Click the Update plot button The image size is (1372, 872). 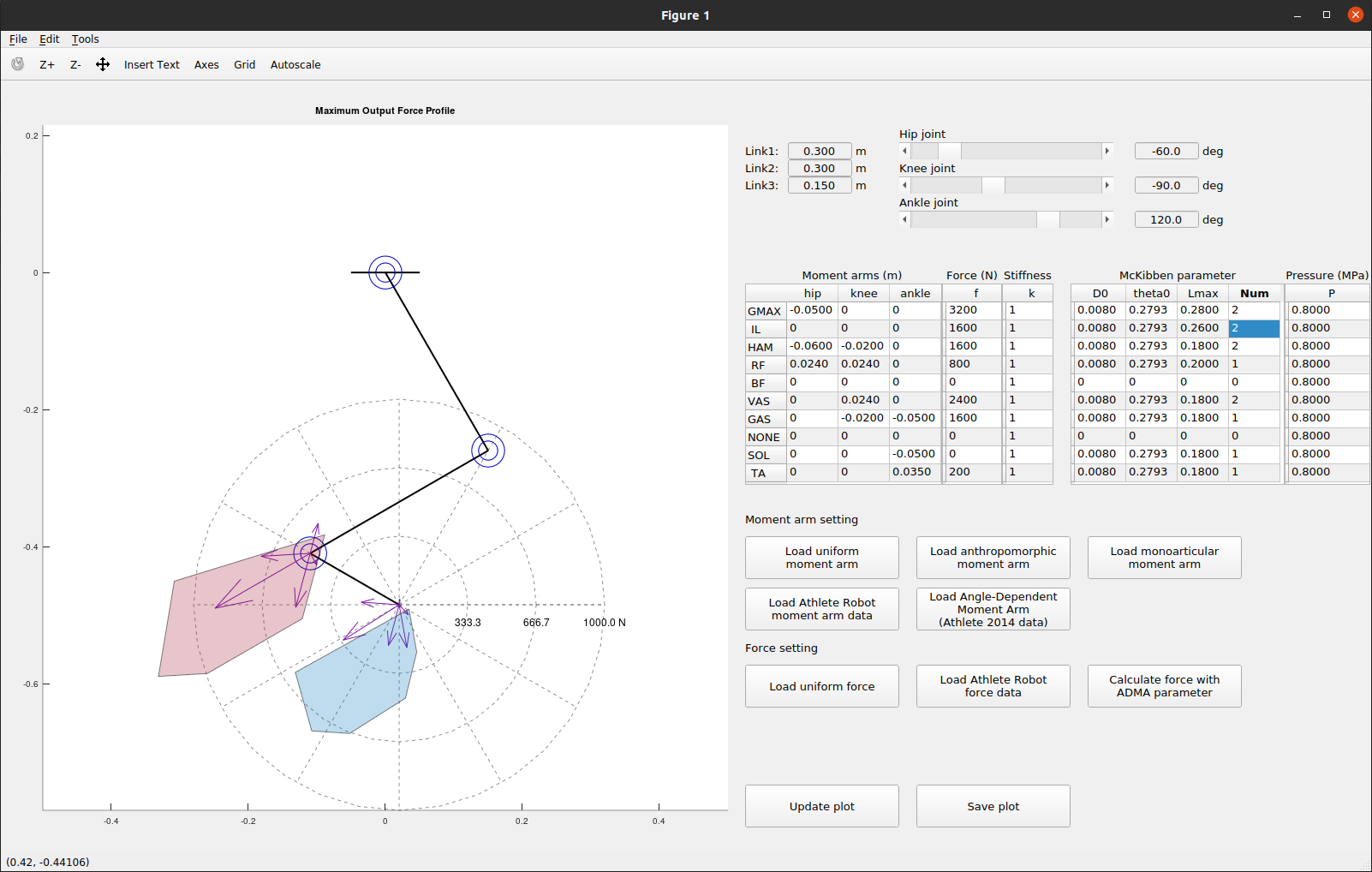coord(821,806)
